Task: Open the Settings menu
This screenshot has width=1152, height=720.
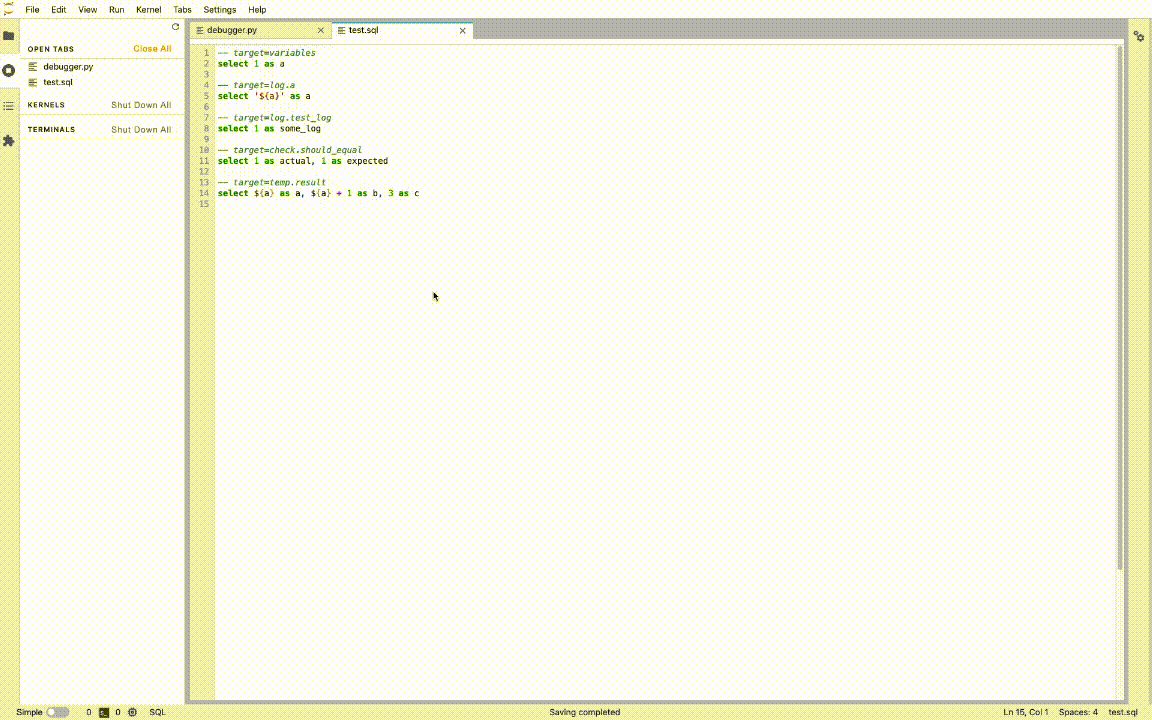Action: 219,9
